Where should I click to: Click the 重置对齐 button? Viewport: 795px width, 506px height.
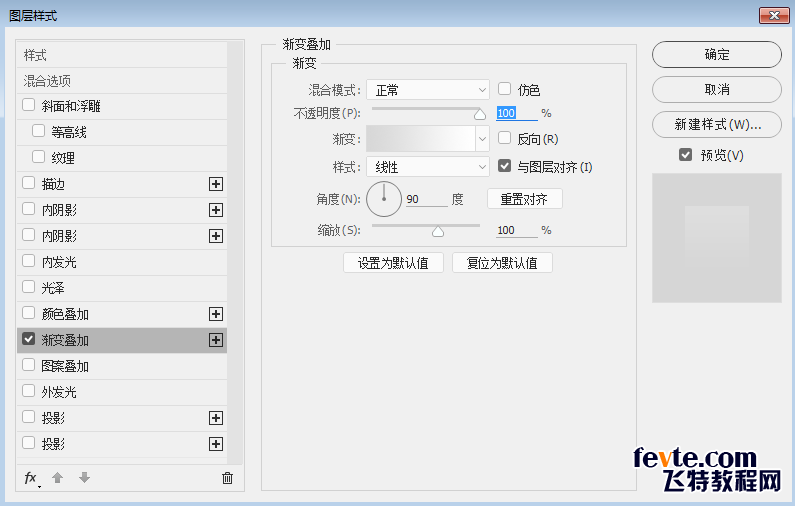point(524,199)
